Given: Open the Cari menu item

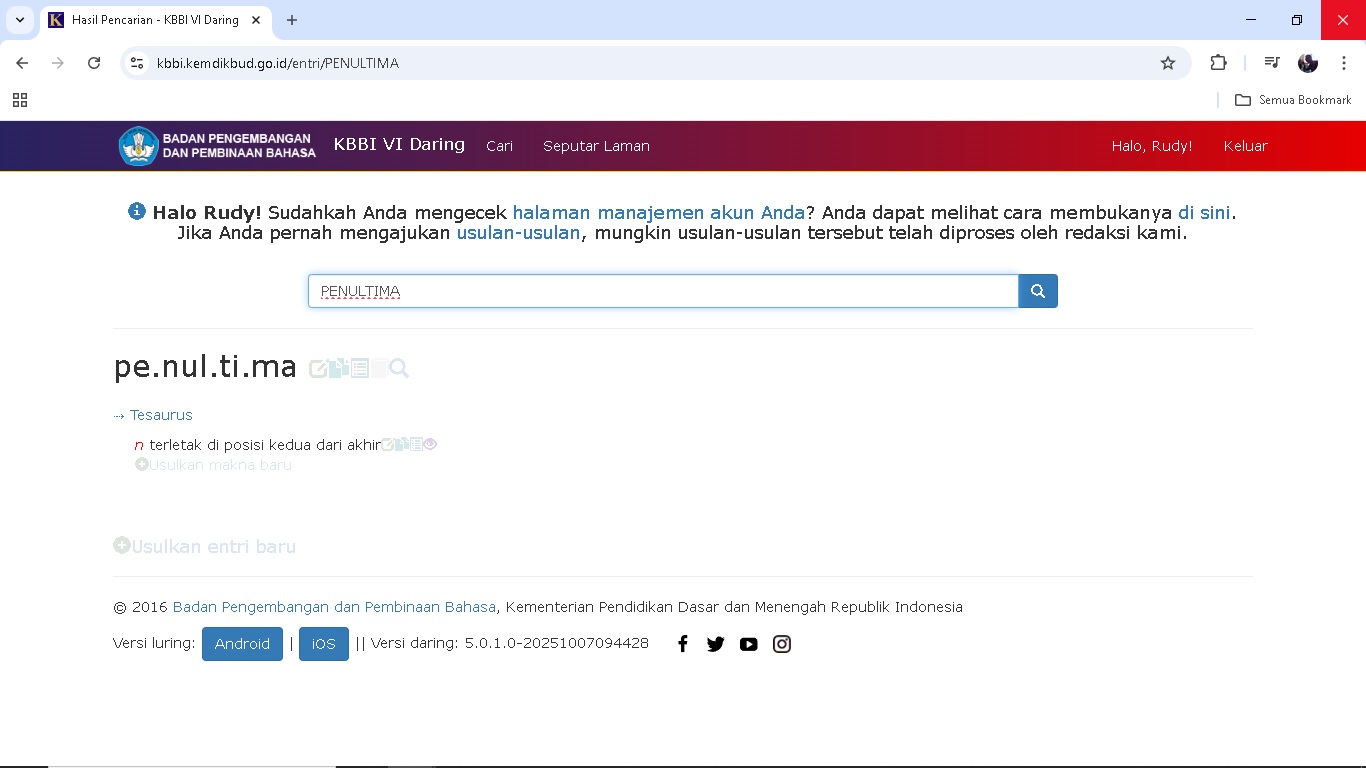Looking at the screenshot, I should tap(499, 146).
